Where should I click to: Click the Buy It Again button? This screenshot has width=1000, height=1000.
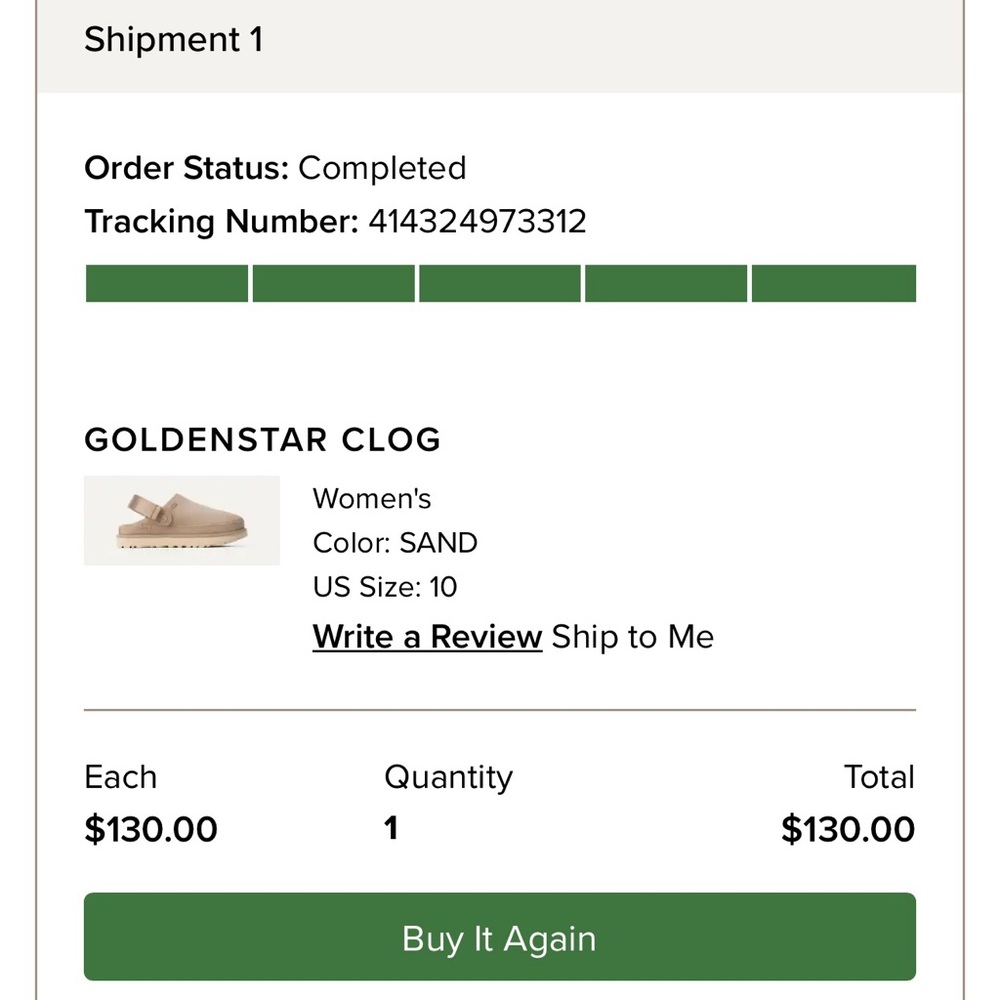(x=499, y=938)
